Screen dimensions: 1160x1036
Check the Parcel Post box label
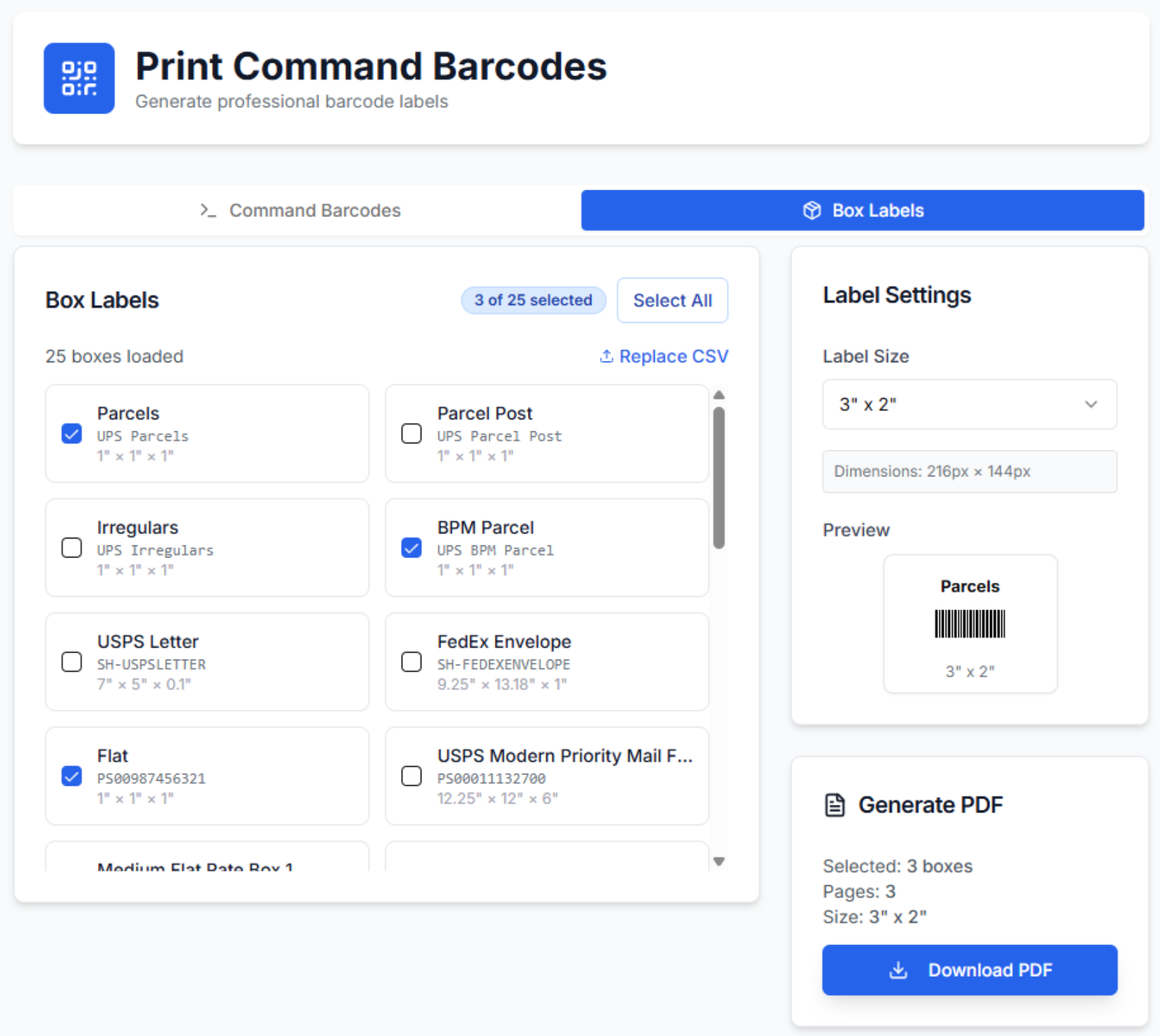point(412,433)
